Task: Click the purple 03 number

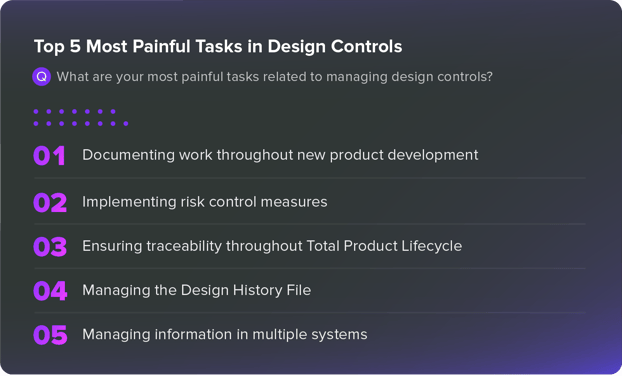Action: coord(50,247)
